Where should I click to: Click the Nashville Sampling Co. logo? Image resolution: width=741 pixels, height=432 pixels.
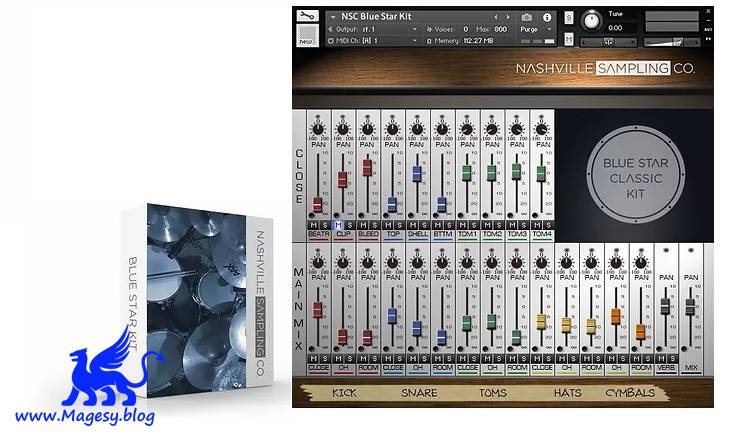point(605,69)
